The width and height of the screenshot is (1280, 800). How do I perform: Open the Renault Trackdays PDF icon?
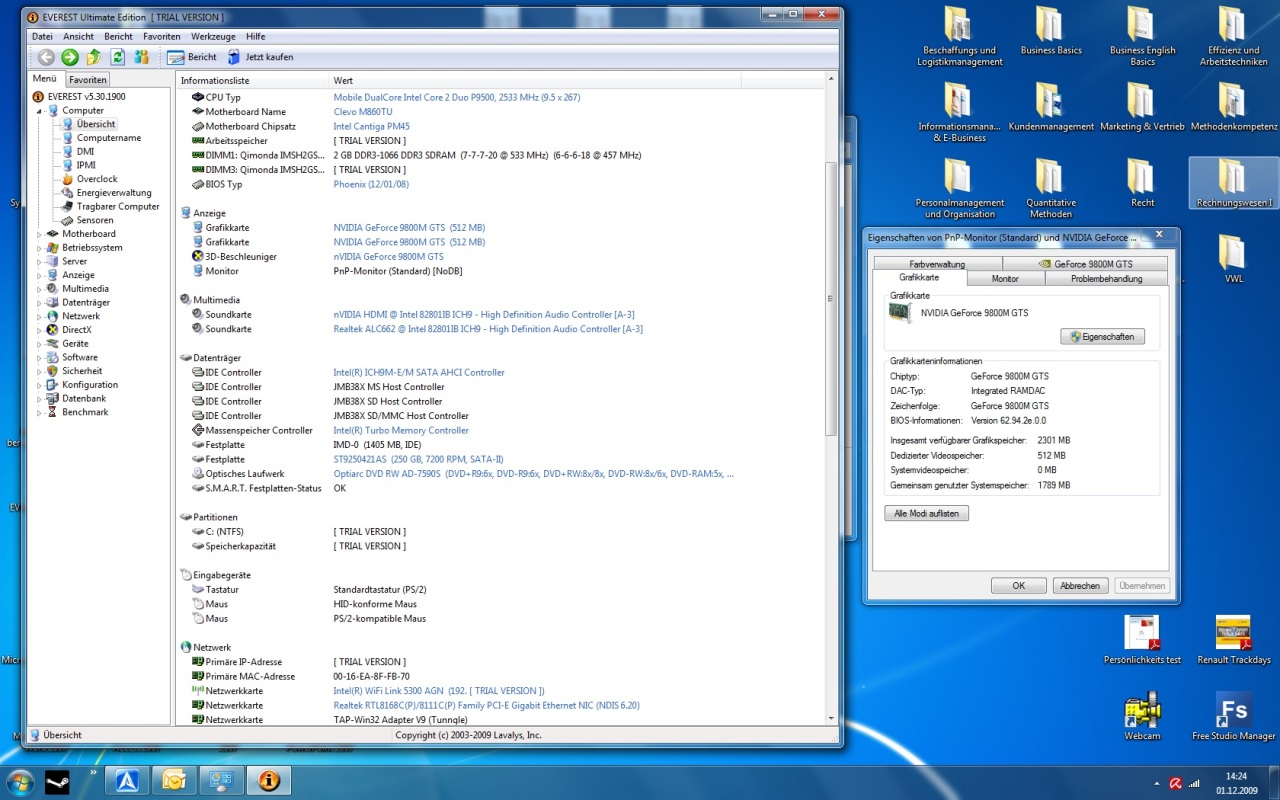(1233, 640)
